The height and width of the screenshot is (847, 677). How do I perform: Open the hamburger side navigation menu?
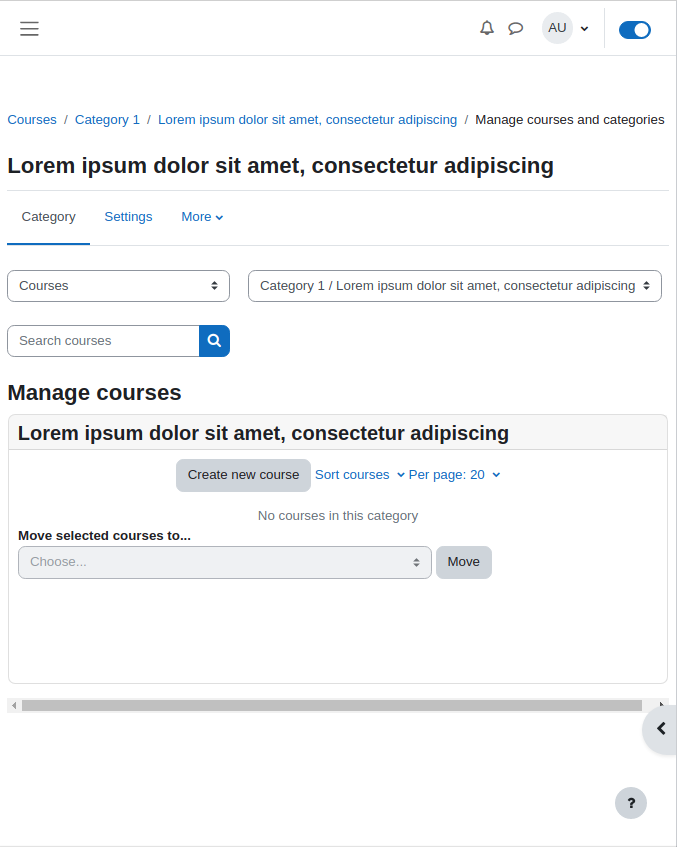(29, 28)
